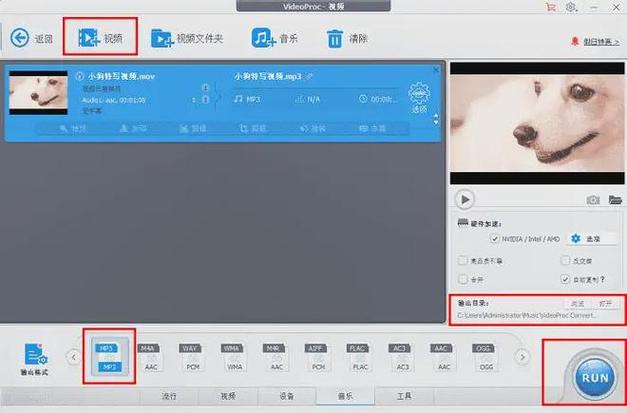627x413 pixels.
Task: Browse for an output folder with 浏览
Action: pos(577,304)
